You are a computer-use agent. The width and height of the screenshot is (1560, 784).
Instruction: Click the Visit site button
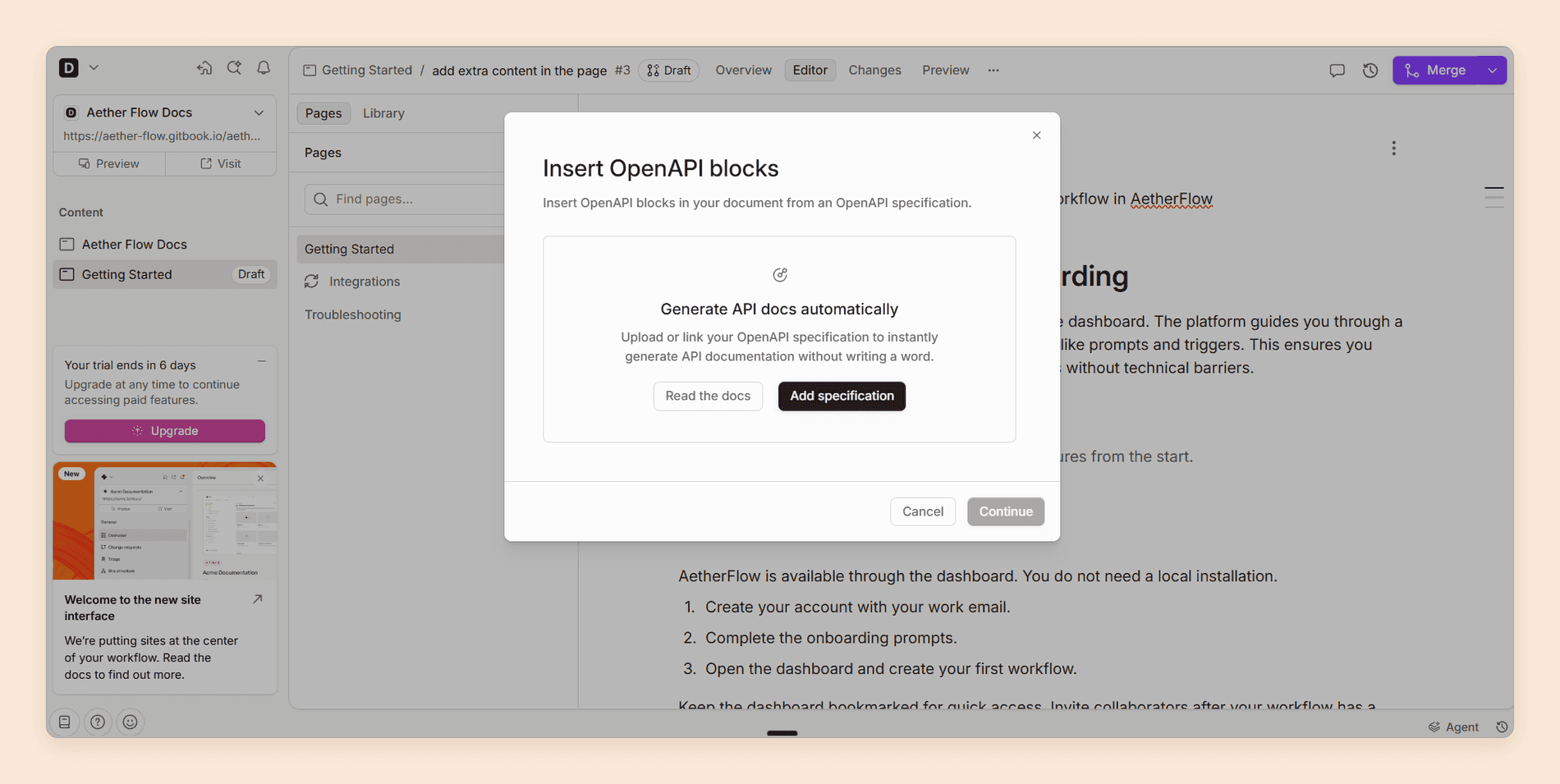click(221, 163)
